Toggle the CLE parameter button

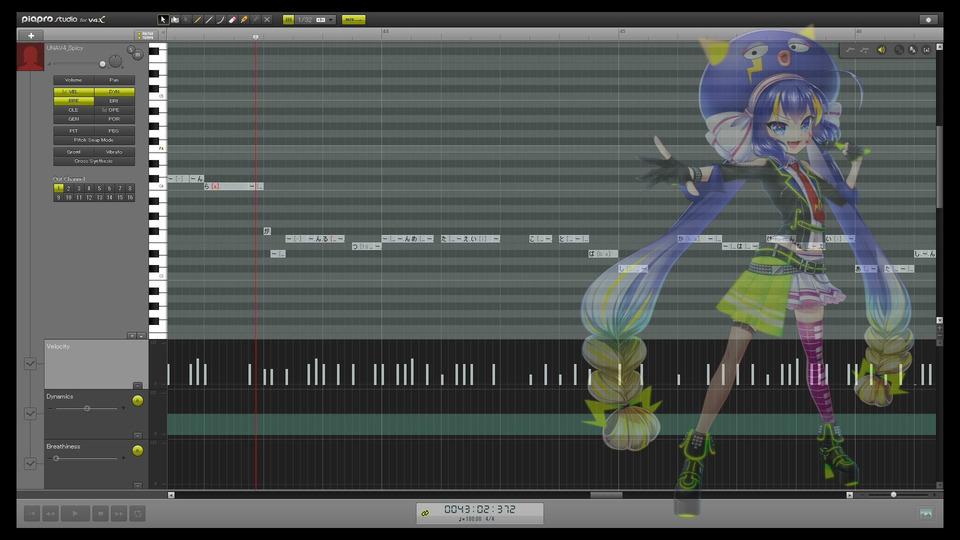click(73, 110)
